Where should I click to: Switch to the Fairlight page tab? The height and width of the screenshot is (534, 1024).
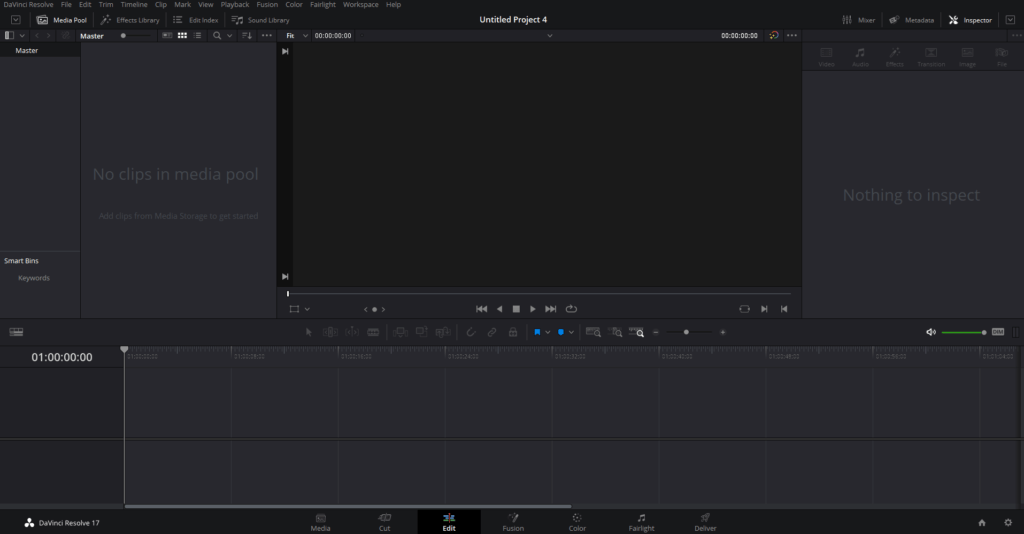pos(641,522)
